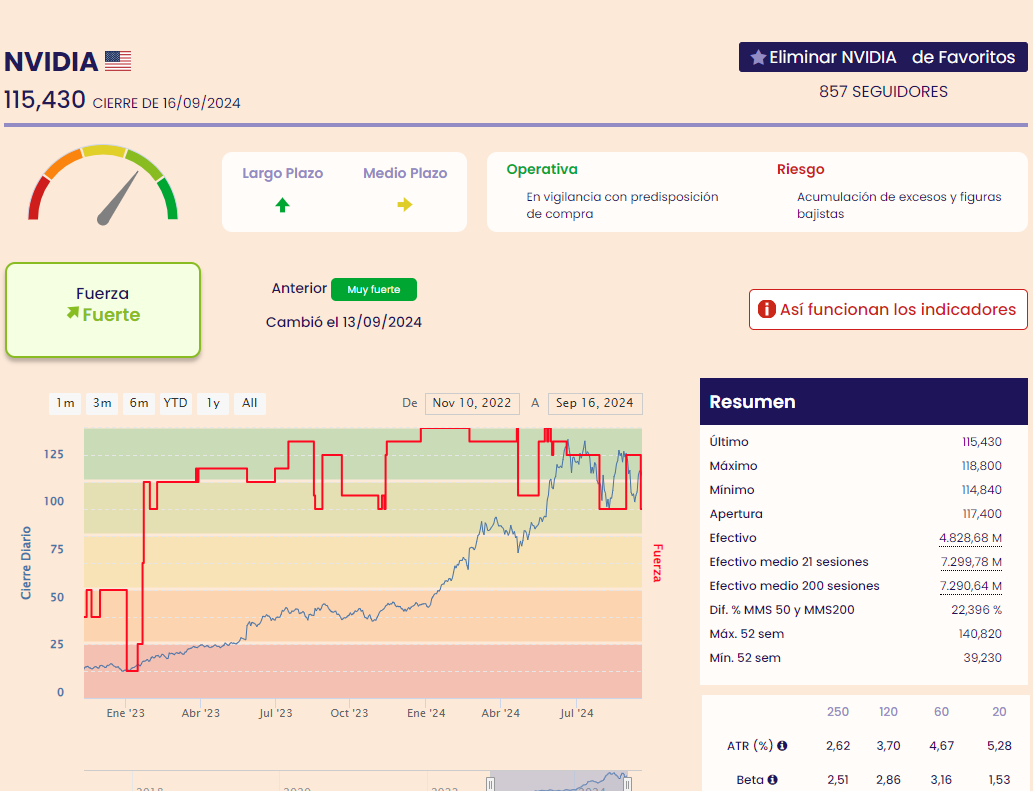This screenshot has height=791, width=1033.
Task: Click the star icon in the favorites button
Action: click(x=758, y=57)
